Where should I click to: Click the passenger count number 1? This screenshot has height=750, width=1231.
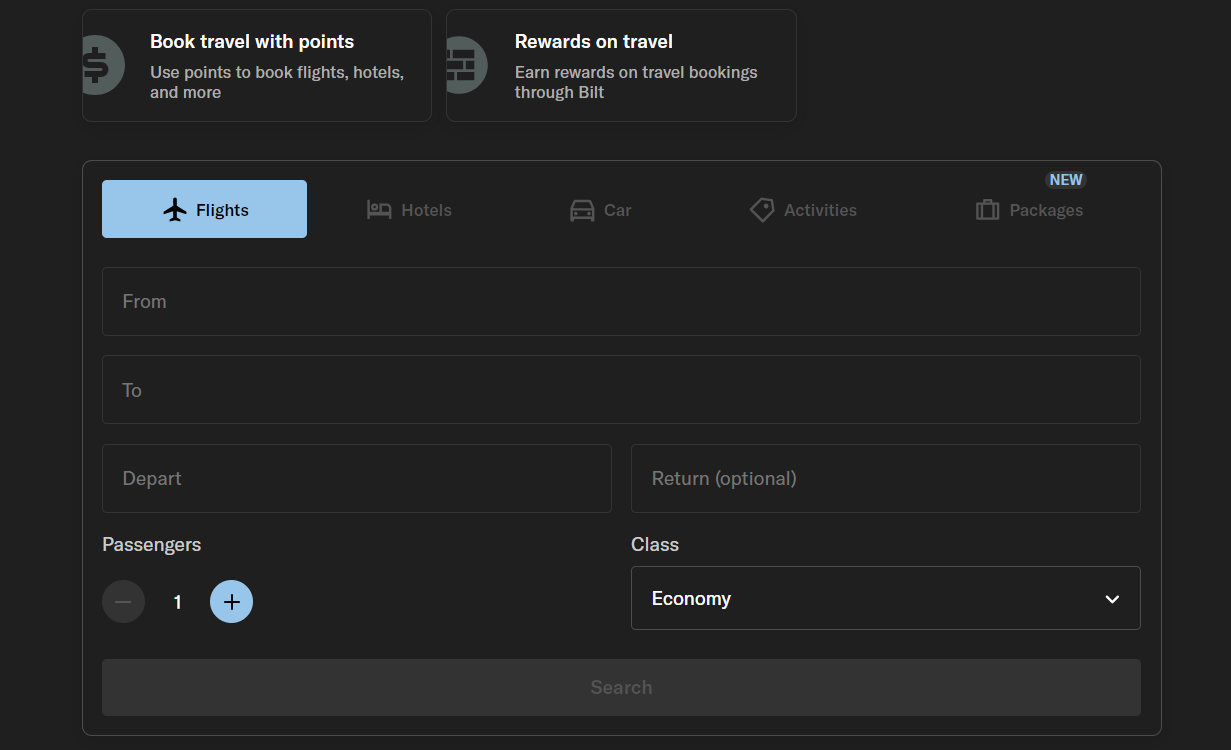click(178, 602)
